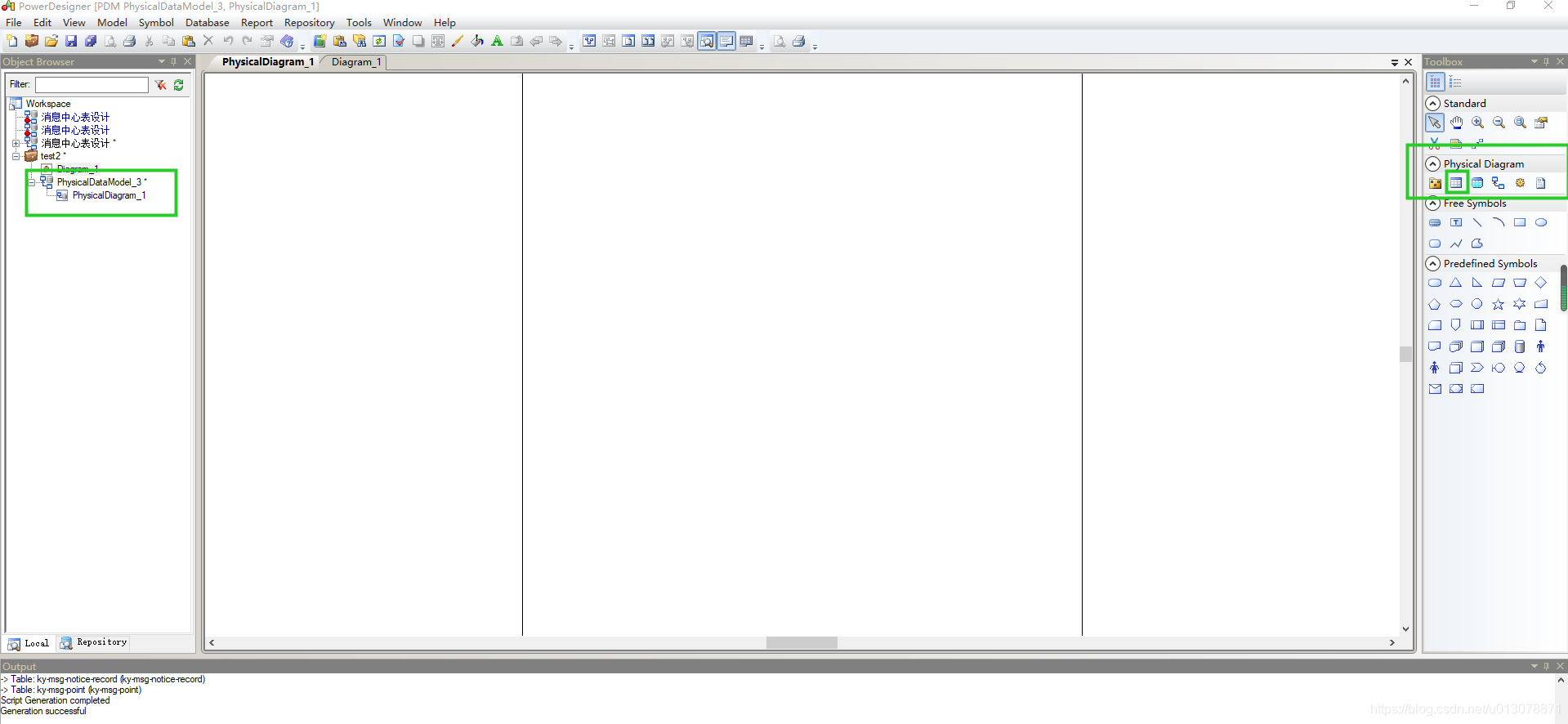Click the Save icon in main toolbar

tap(71, 41)
